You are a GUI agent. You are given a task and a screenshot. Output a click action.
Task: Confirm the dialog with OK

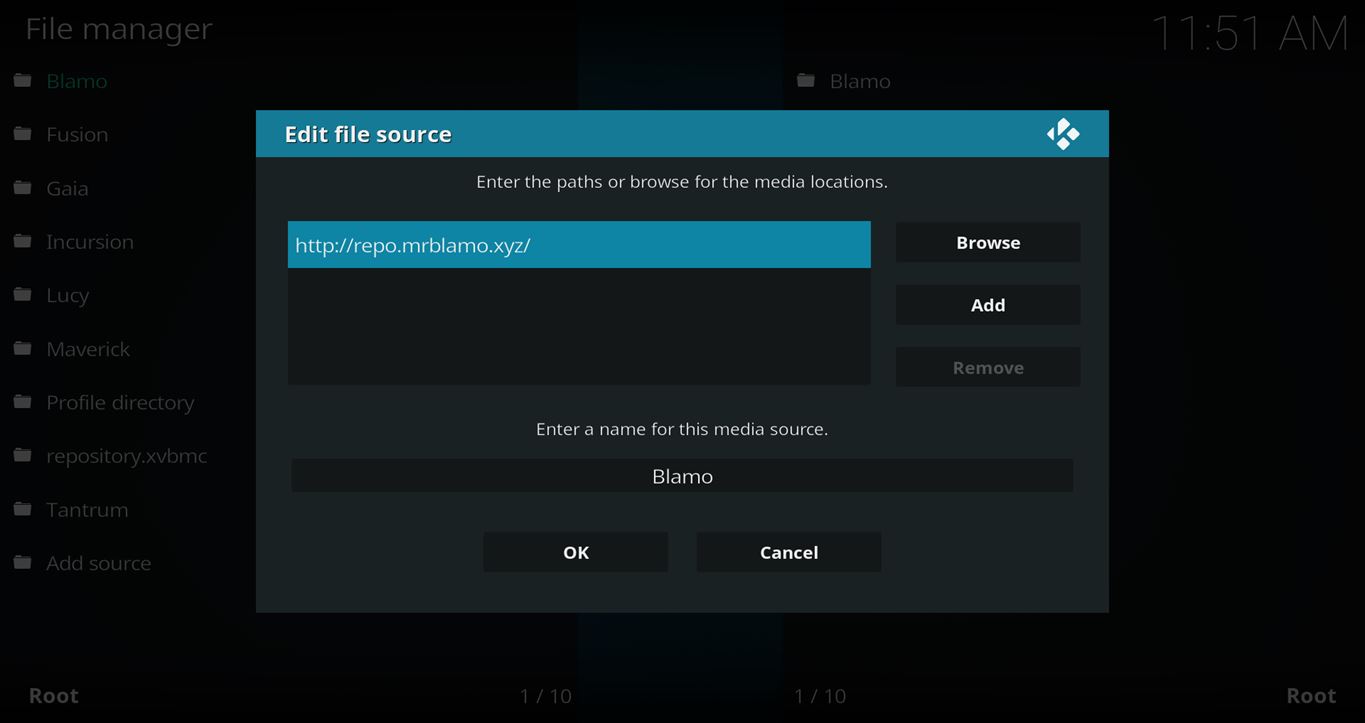tap(575, 552)
